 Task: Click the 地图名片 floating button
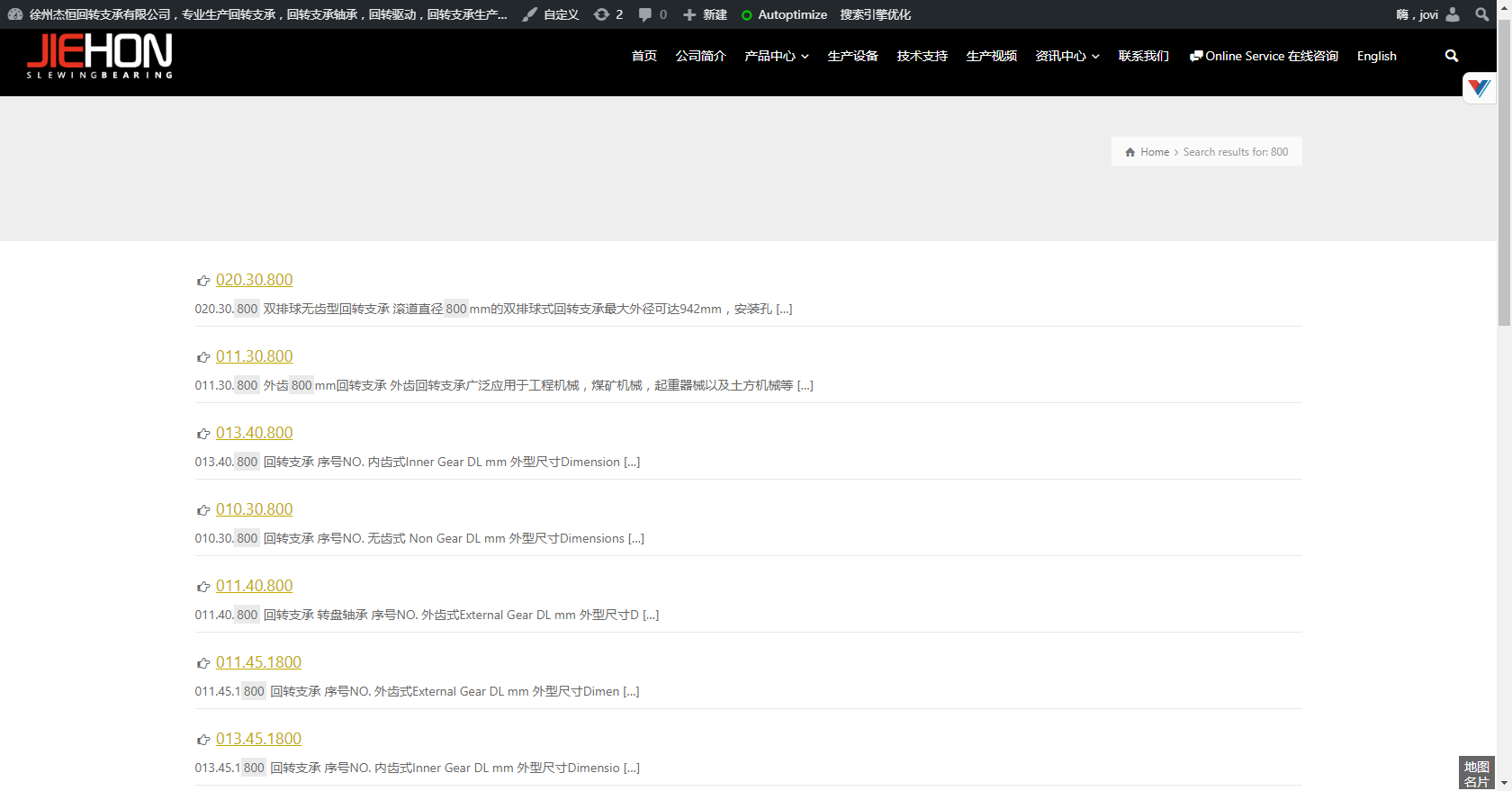1477,774
